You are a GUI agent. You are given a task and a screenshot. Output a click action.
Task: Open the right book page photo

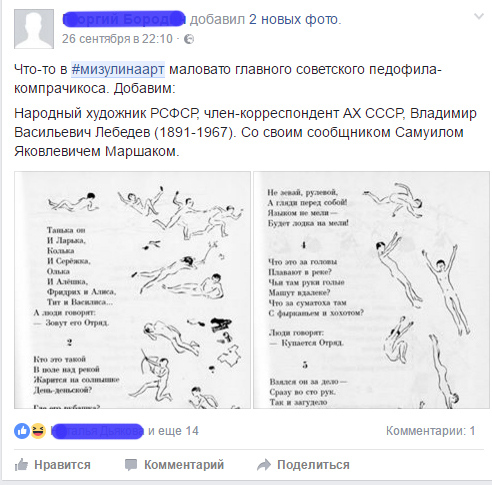point(371,290)
